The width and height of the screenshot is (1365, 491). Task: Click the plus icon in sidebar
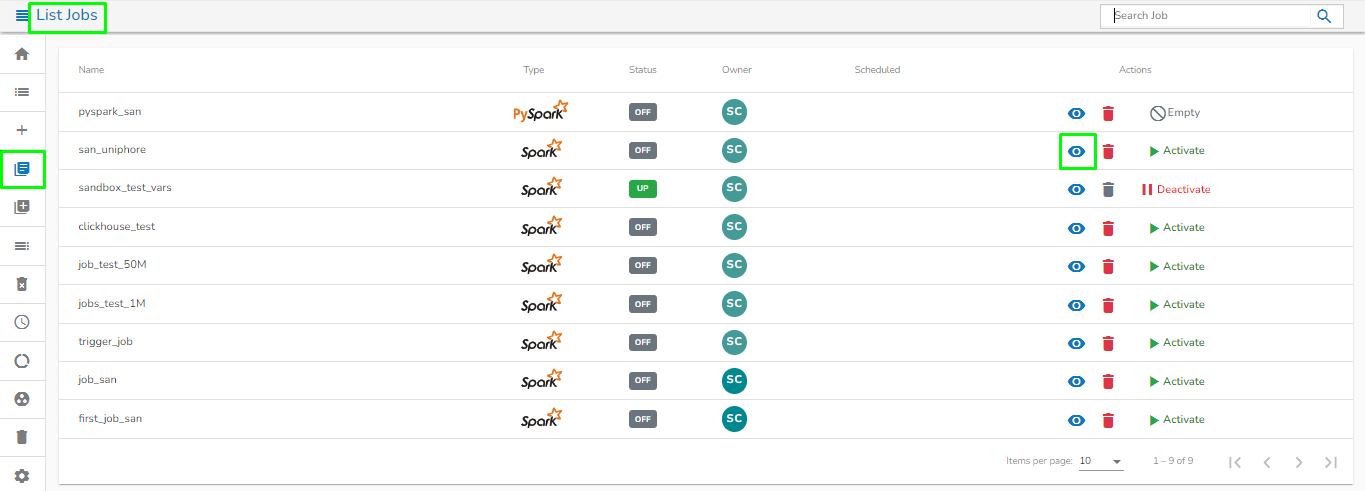coord(22,130)
